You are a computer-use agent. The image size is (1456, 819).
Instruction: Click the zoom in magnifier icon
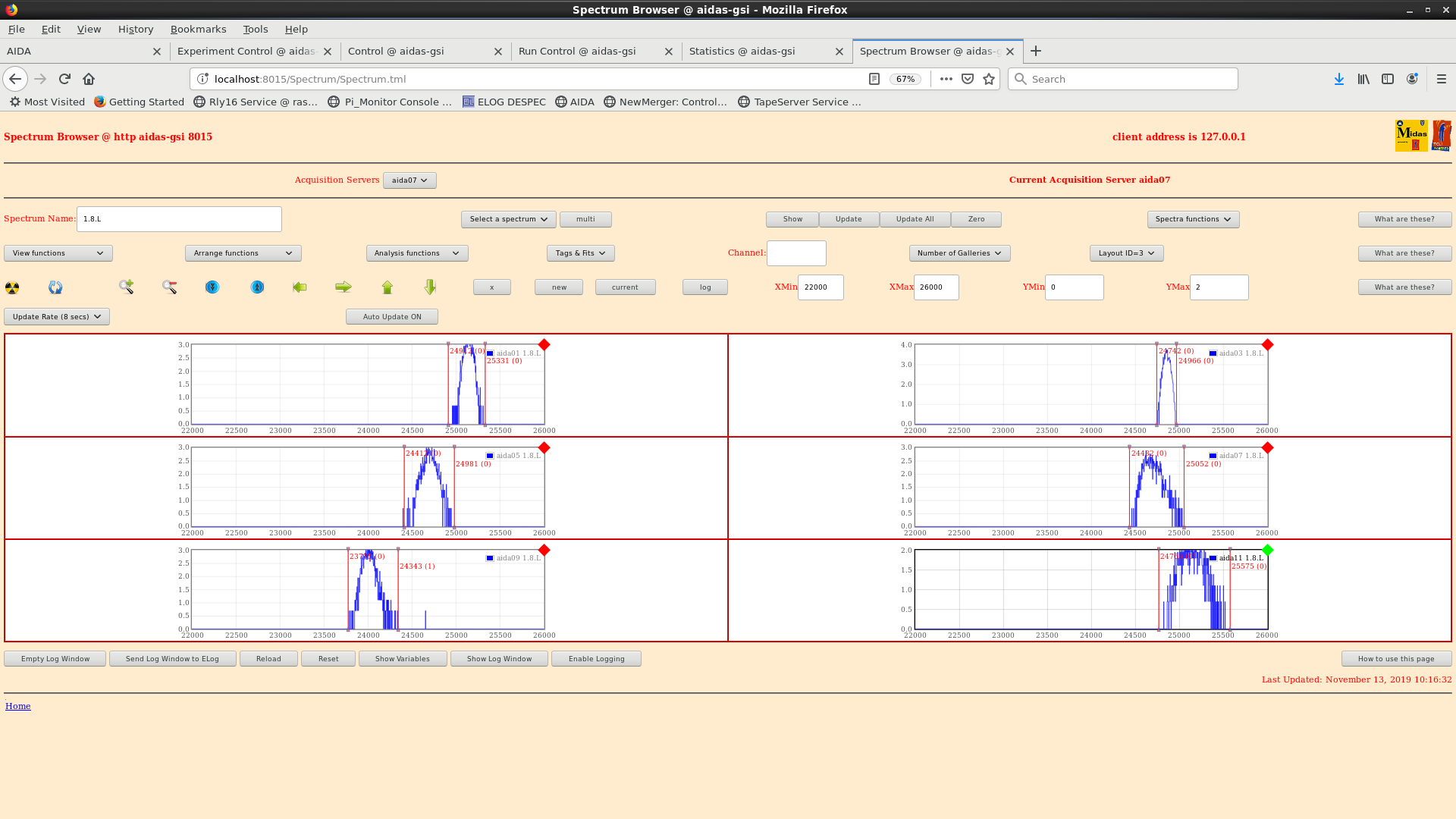pos(126,287)
